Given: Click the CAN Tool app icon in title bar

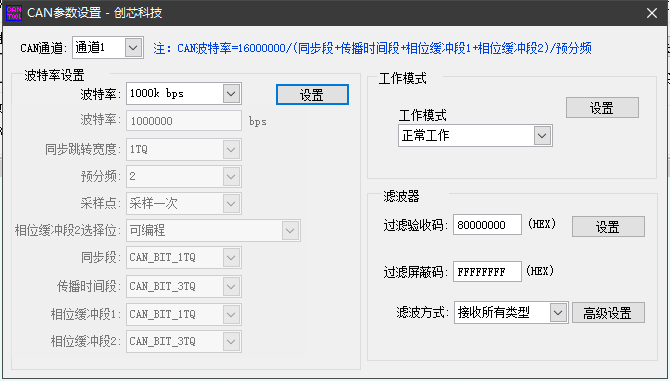Looking at the screenshot, I should point(14,12).
